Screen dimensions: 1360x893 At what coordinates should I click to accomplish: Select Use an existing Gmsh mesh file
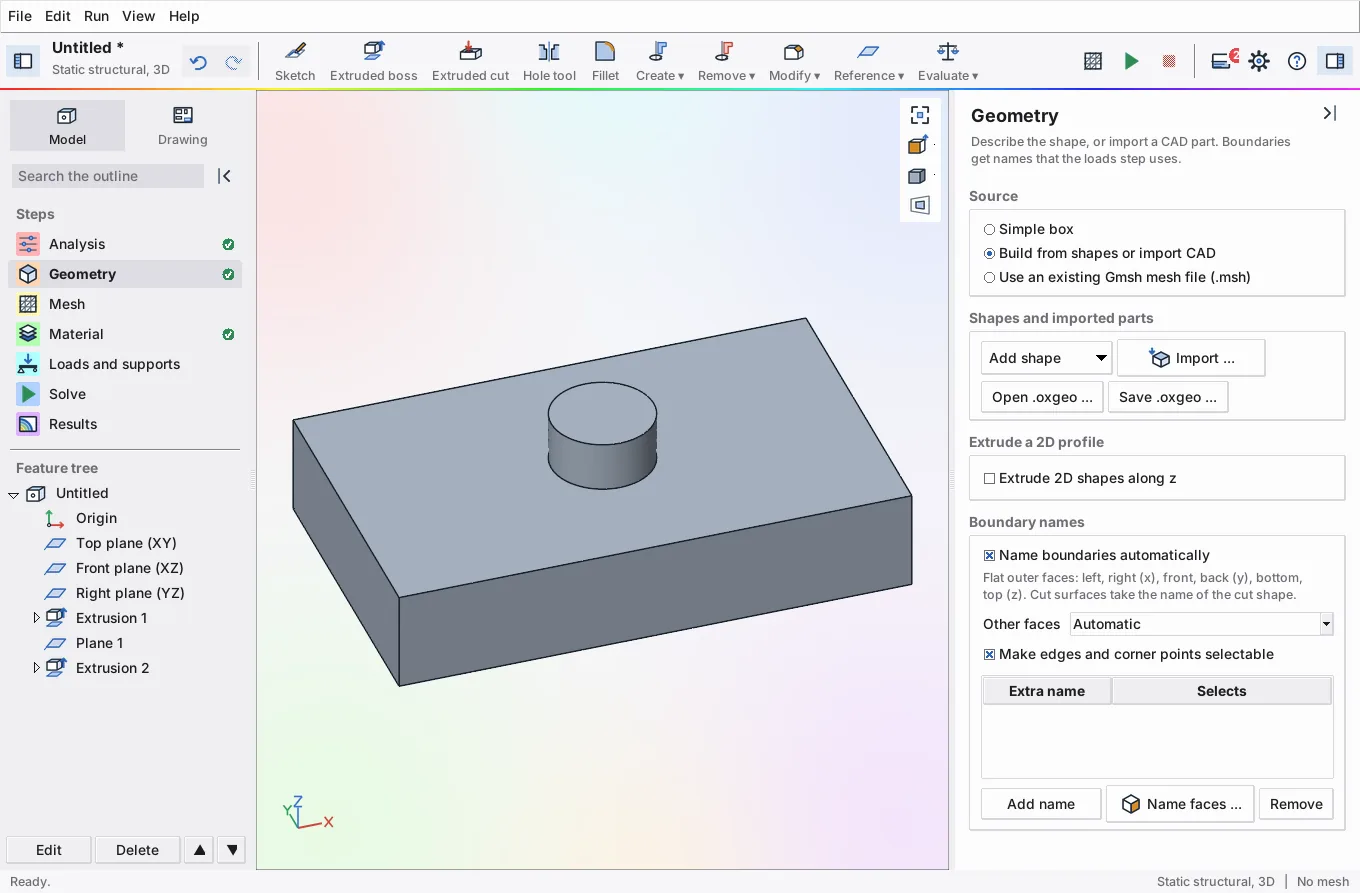click(x=1117, y=277)
